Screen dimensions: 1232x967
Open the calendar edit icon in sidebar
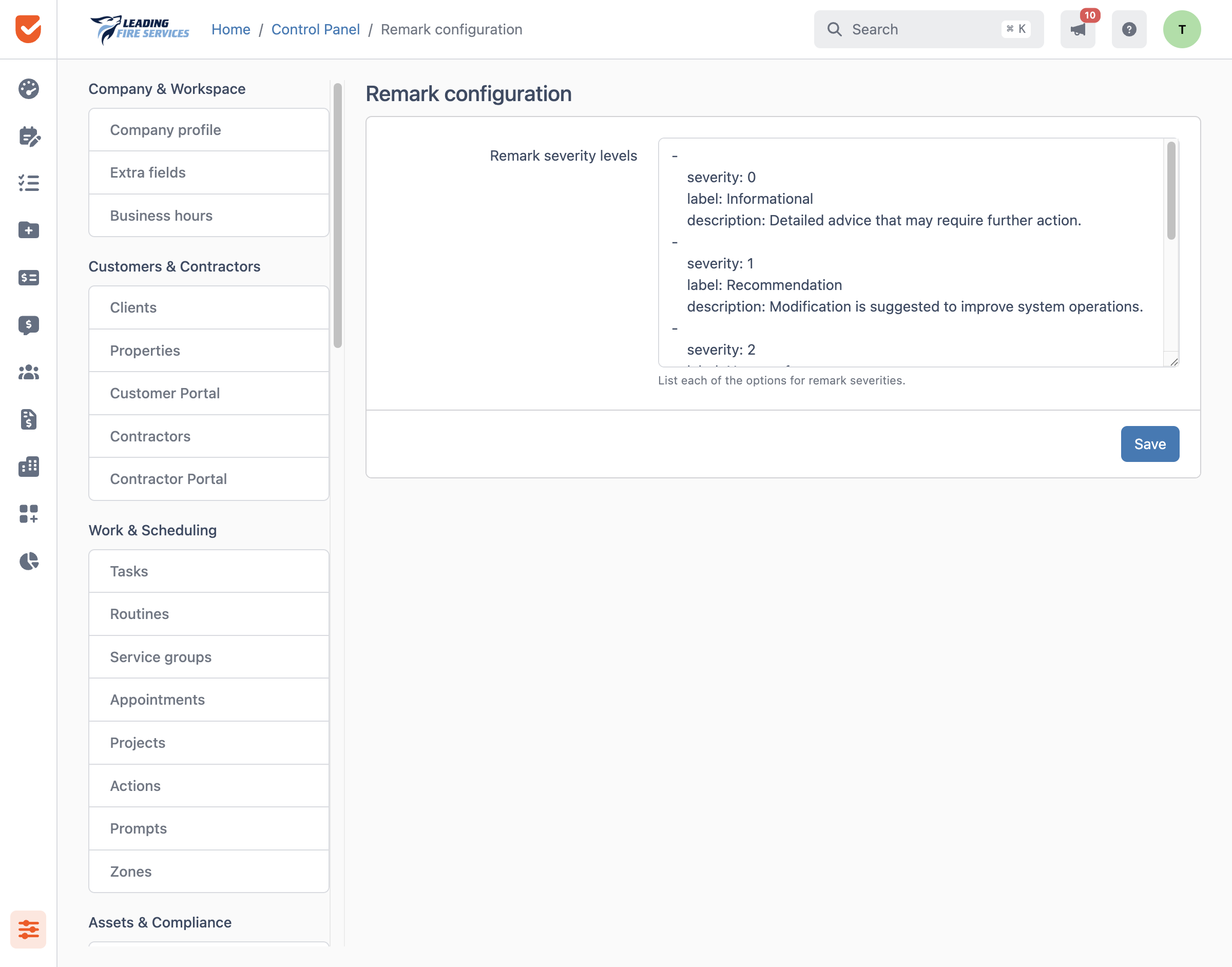[x=29, y=137]
